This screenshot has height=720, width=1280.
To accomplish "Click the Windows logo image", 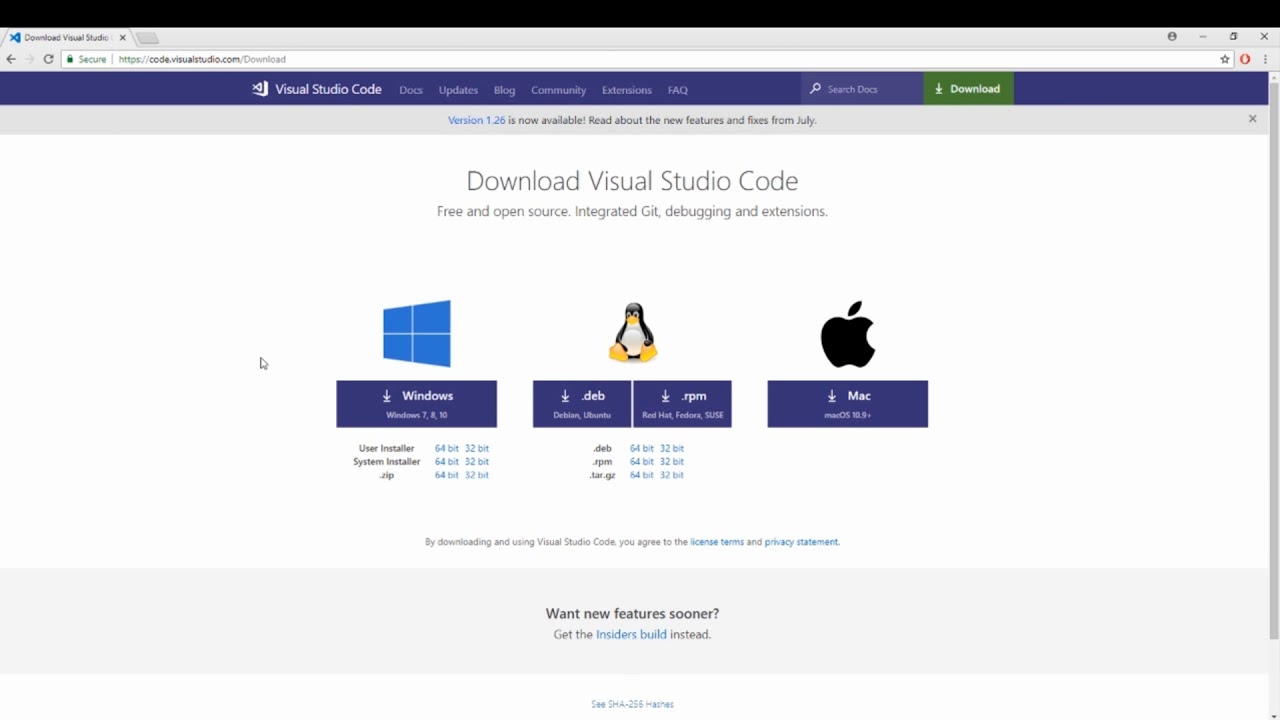I will [417, 334].
